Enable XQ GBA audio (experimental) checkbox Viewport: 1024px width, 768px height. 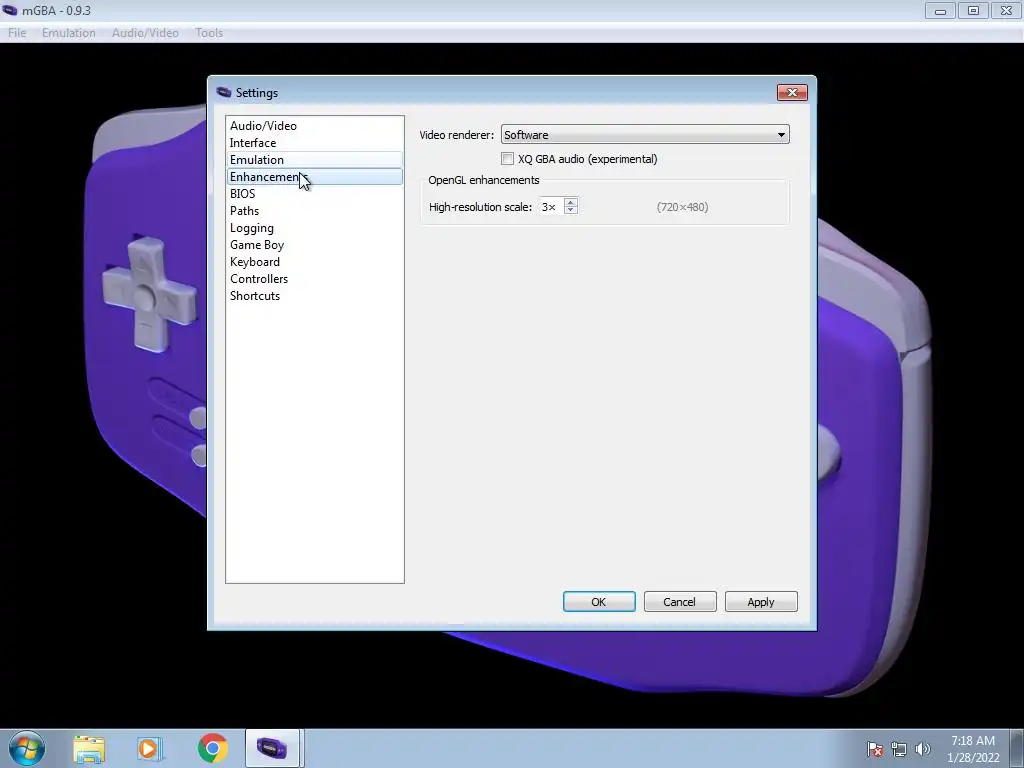pyautogui.click(x=507, y=159)
